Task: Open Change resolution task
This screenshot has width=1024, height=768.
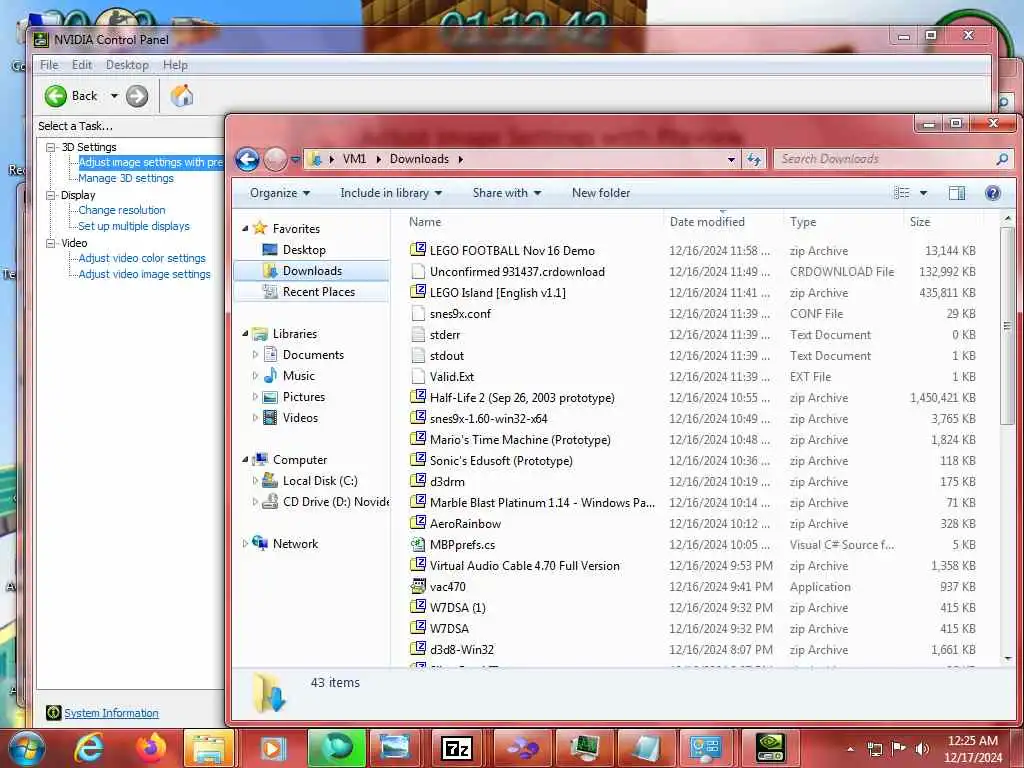Action: (121, 210)
